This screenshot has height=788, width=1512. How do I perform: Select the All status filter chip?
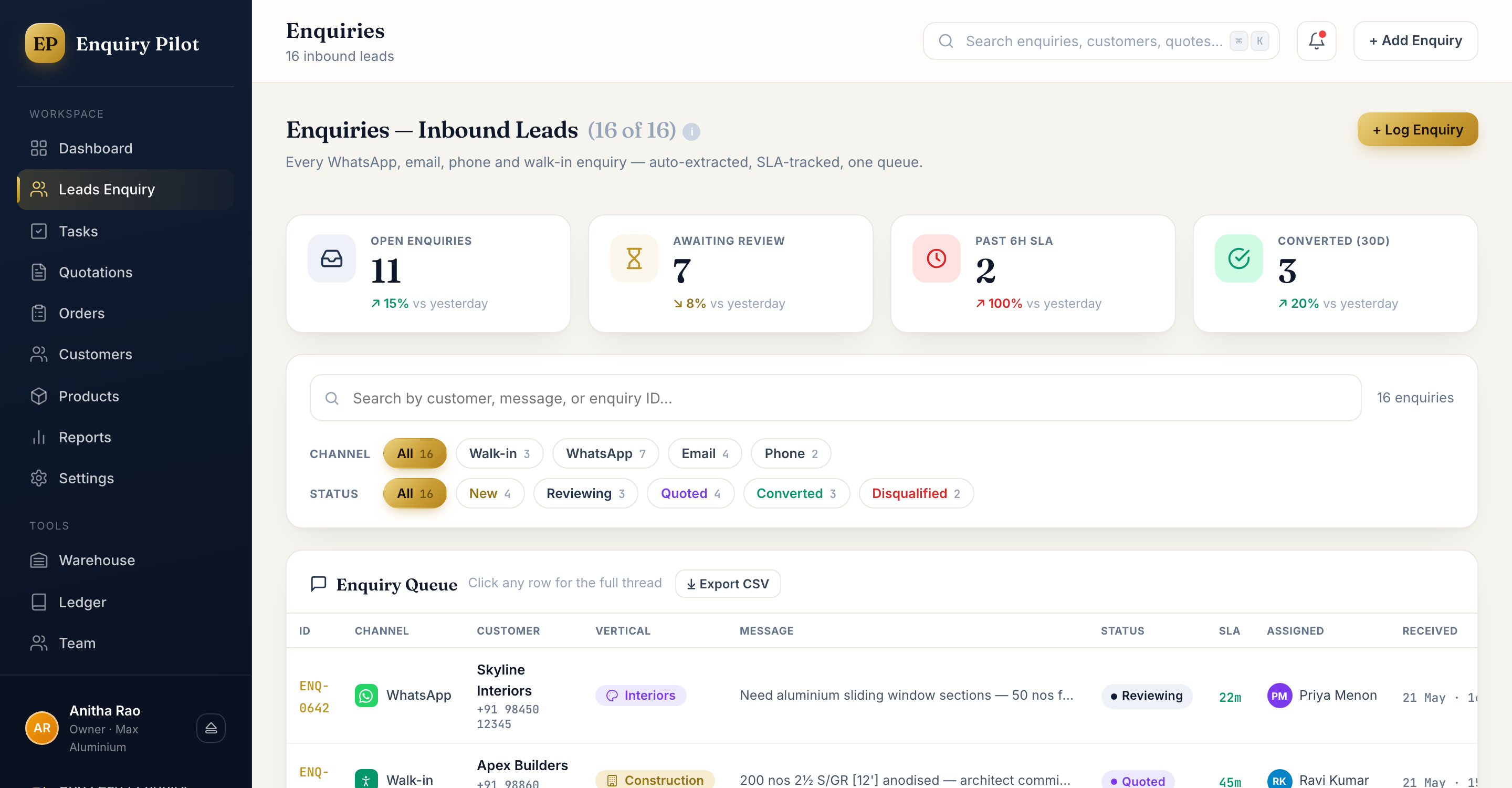click(414, 493)
